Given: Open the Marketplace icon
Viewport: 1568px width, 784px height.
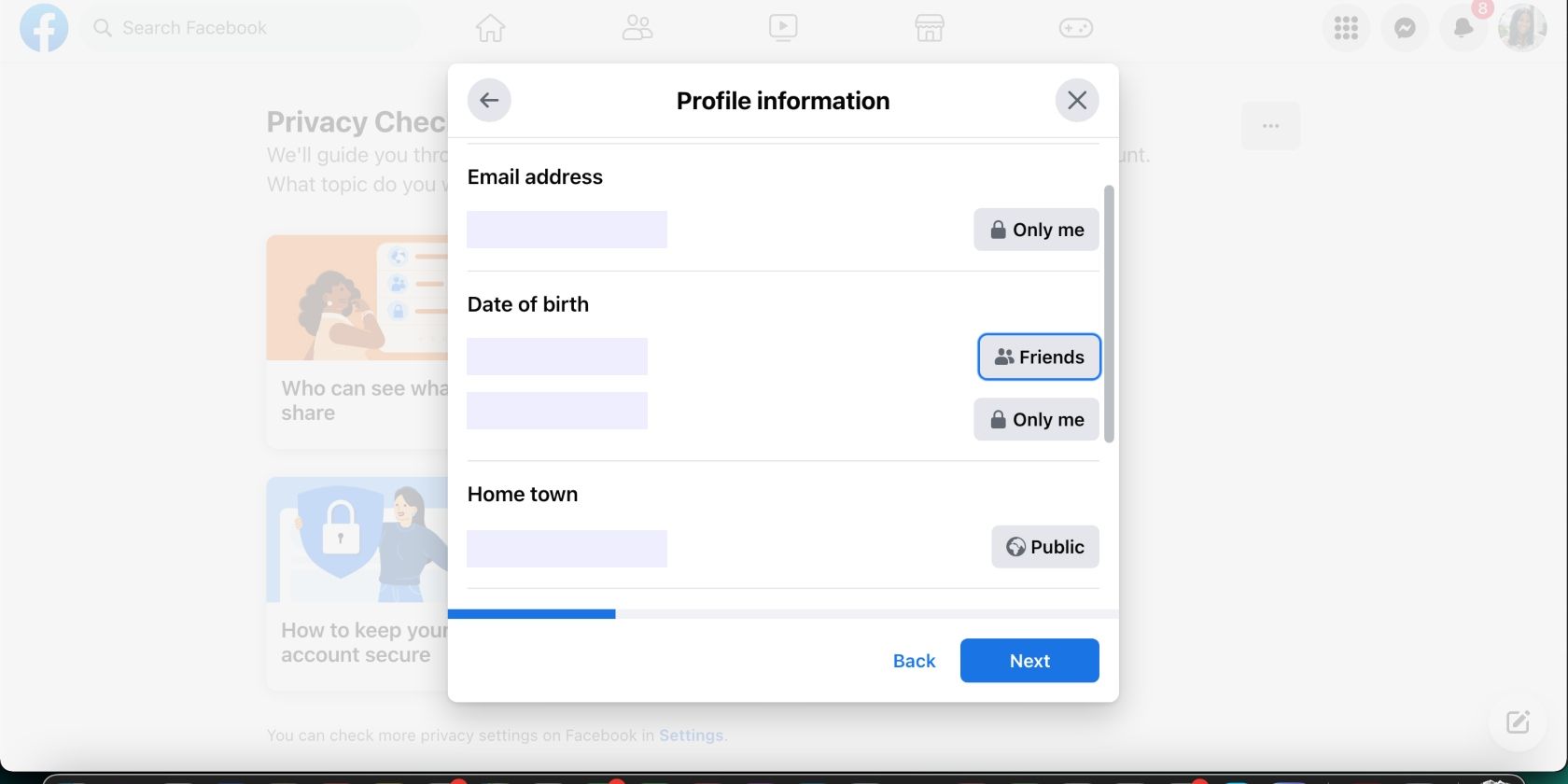Looking at the screenshot, I should pos(930,28).
